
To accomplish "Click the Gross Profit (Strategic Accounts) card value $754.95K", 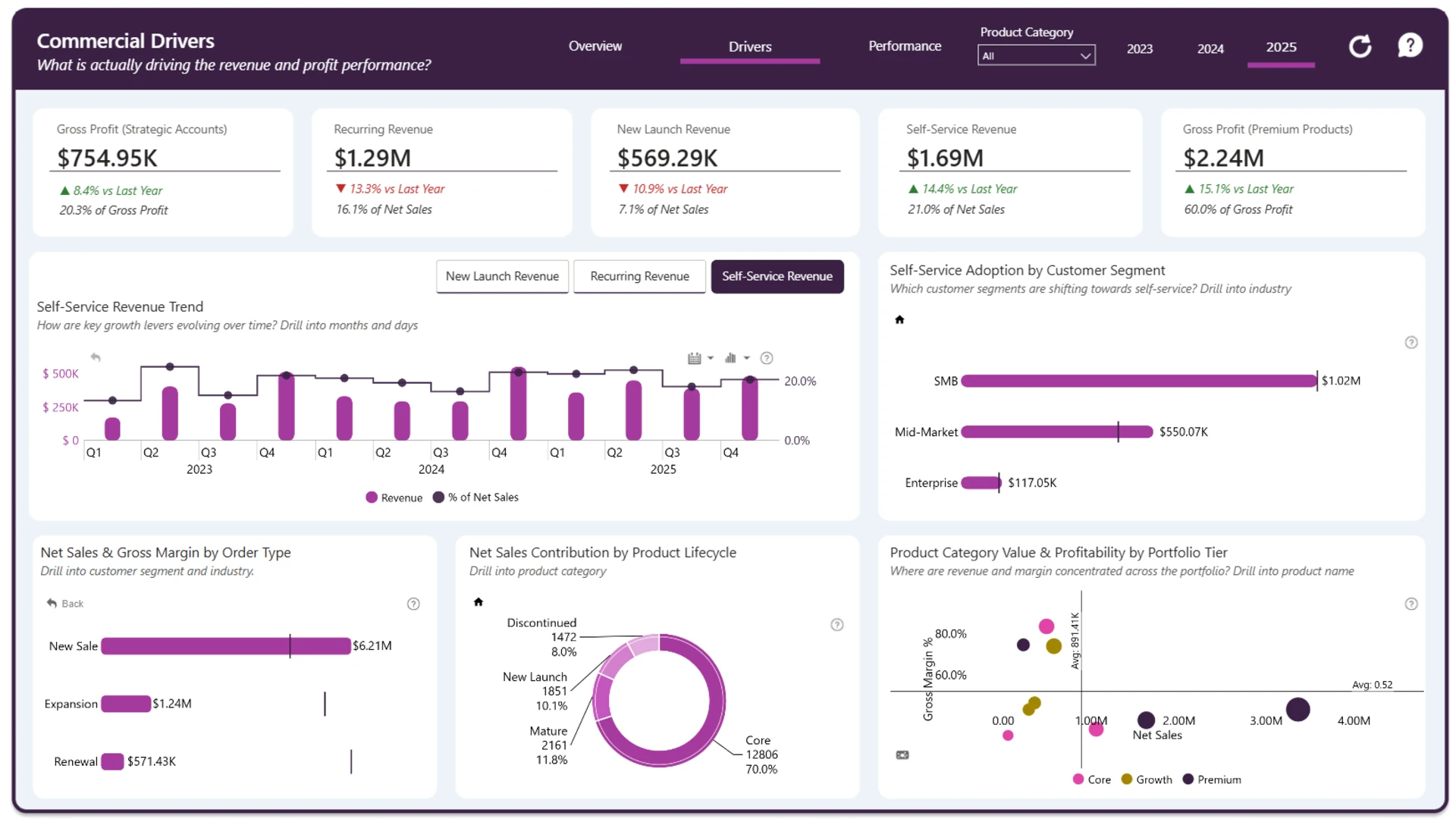I will coord(108,158).
